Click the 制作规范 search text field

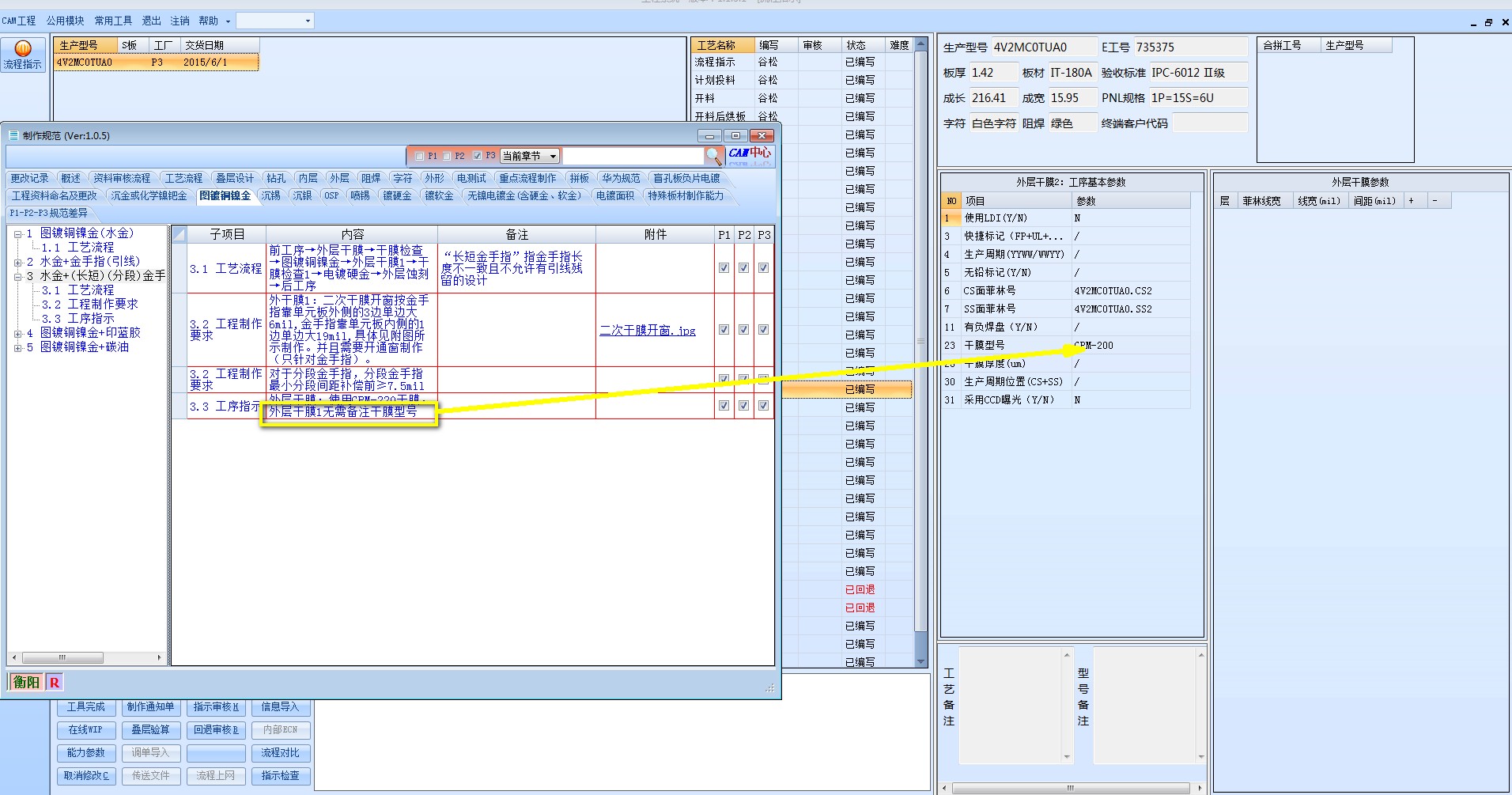point(633,156)
